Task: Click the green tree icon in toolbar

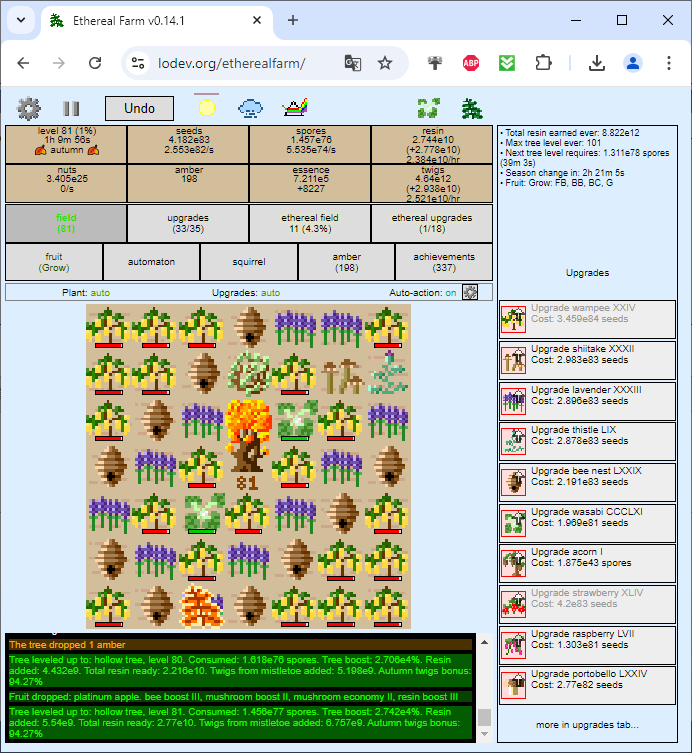Action: 472,108
